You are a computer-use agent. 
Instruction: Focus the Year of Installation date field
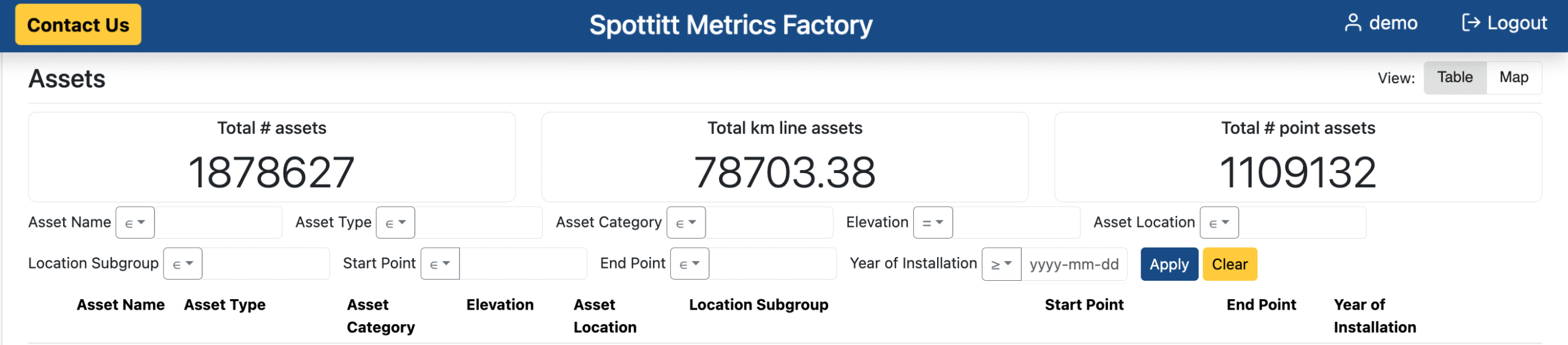pos(1074,264)
